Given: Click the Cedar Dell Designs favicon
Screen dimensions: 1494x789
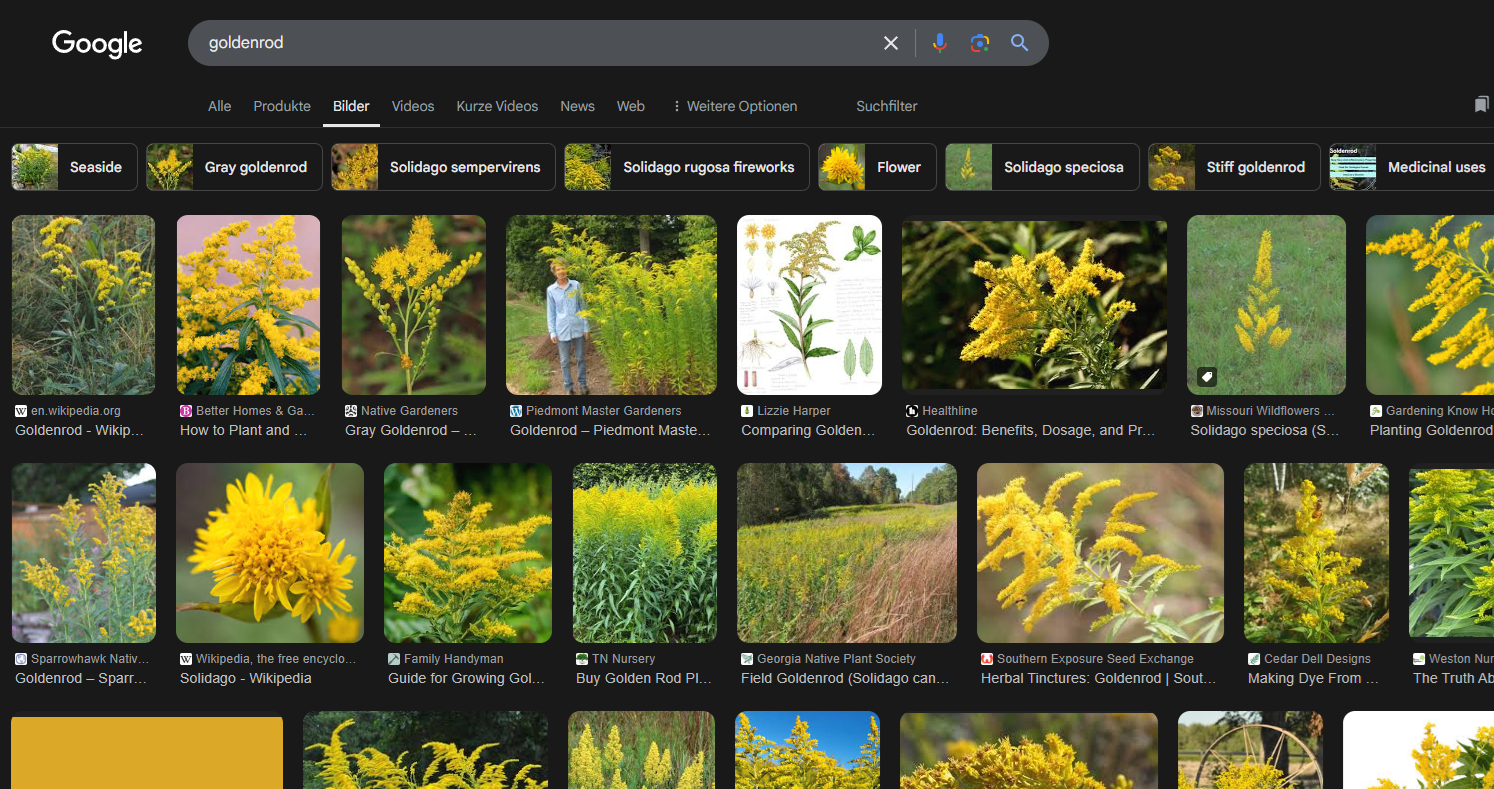Looking at the screenshot, I should point(1254,659).
